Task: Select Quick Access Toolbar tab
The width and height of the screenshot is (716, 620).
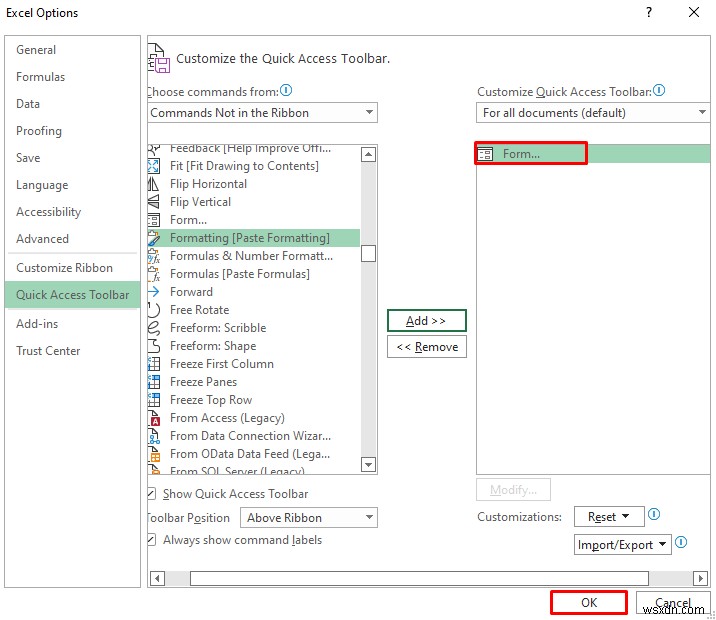Action: click(x=73, y=295)
